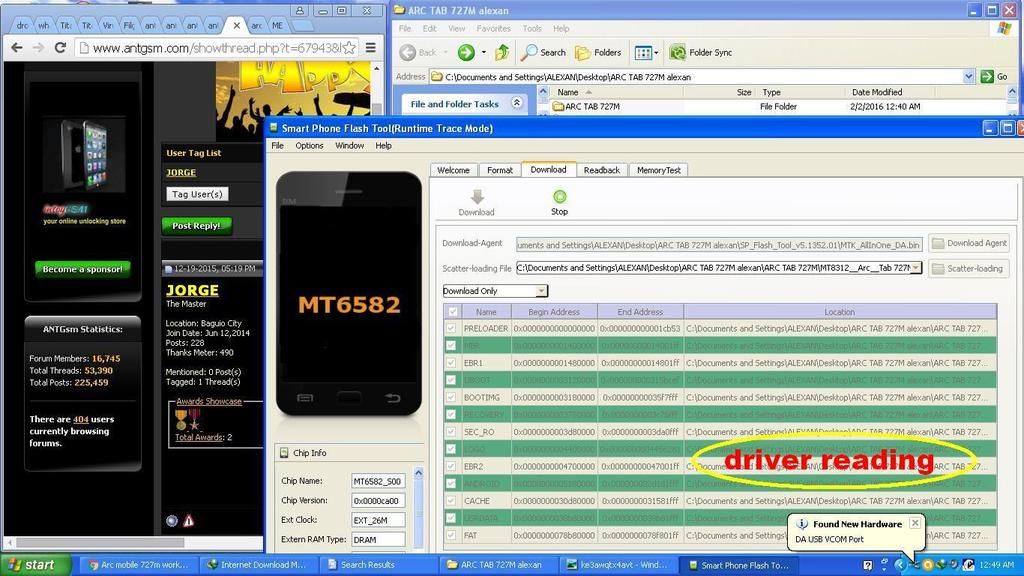Viewport: 1024px width, 576px height.
Task: Open the Flash Tool Options menu
Action: (309, 146)
